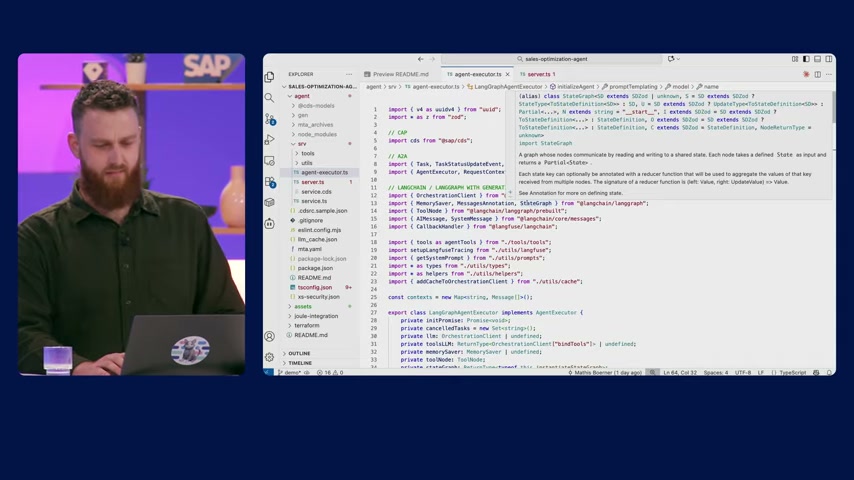Close the agent-executor.ts tab
This screenshot has width=854, height=480.
(x=508, y=74)
